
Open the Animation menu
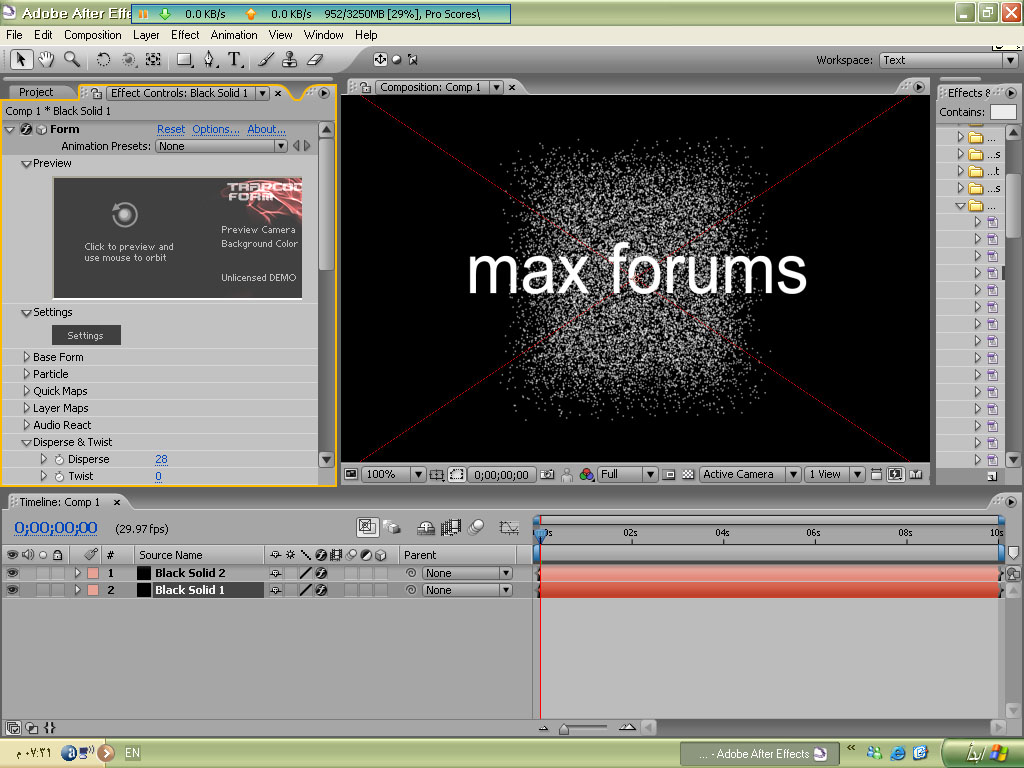(x=234, y=35)
